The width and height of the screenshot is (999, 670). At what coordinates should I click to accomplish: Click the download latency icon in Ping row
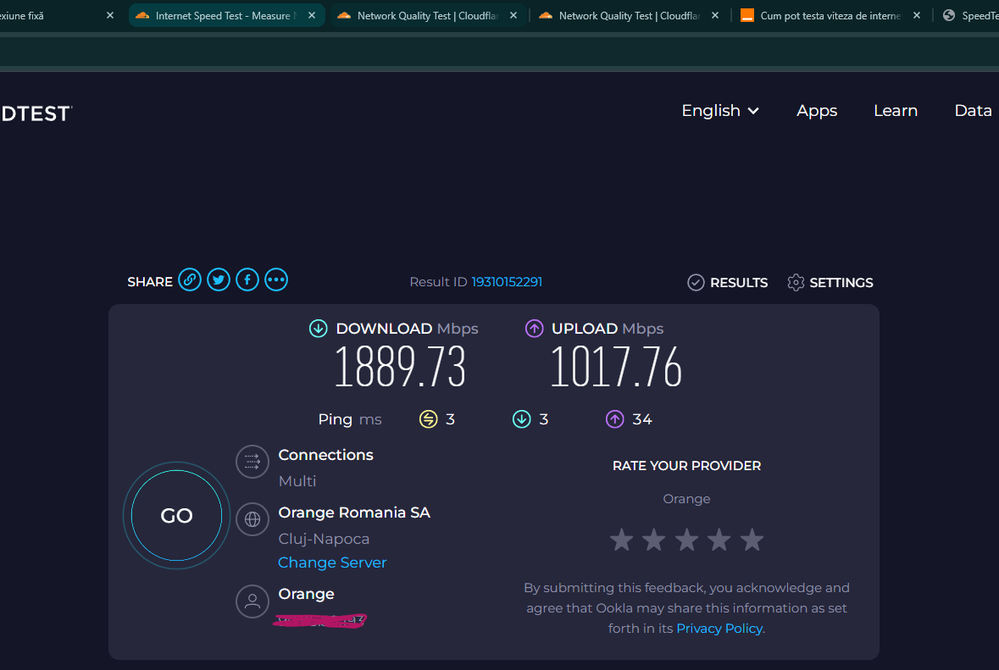tap(522, 419)
